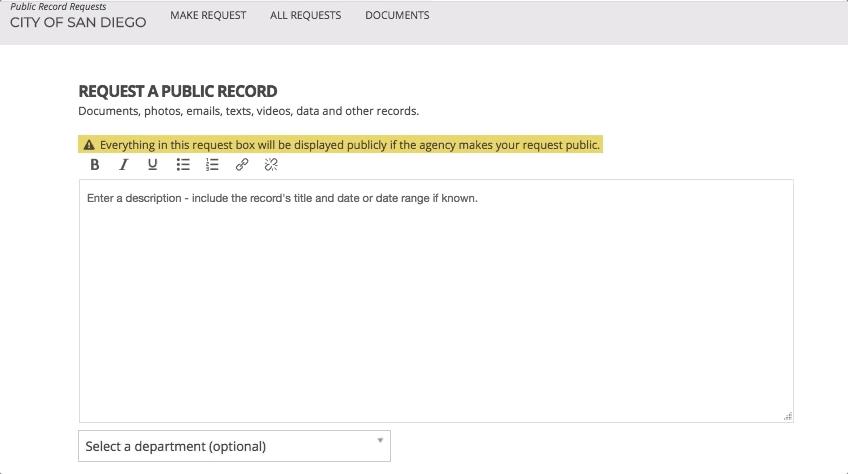848x474 pixels.
Task: Click the Documents, photos, emails subtitle text
Action: point(248,111)
